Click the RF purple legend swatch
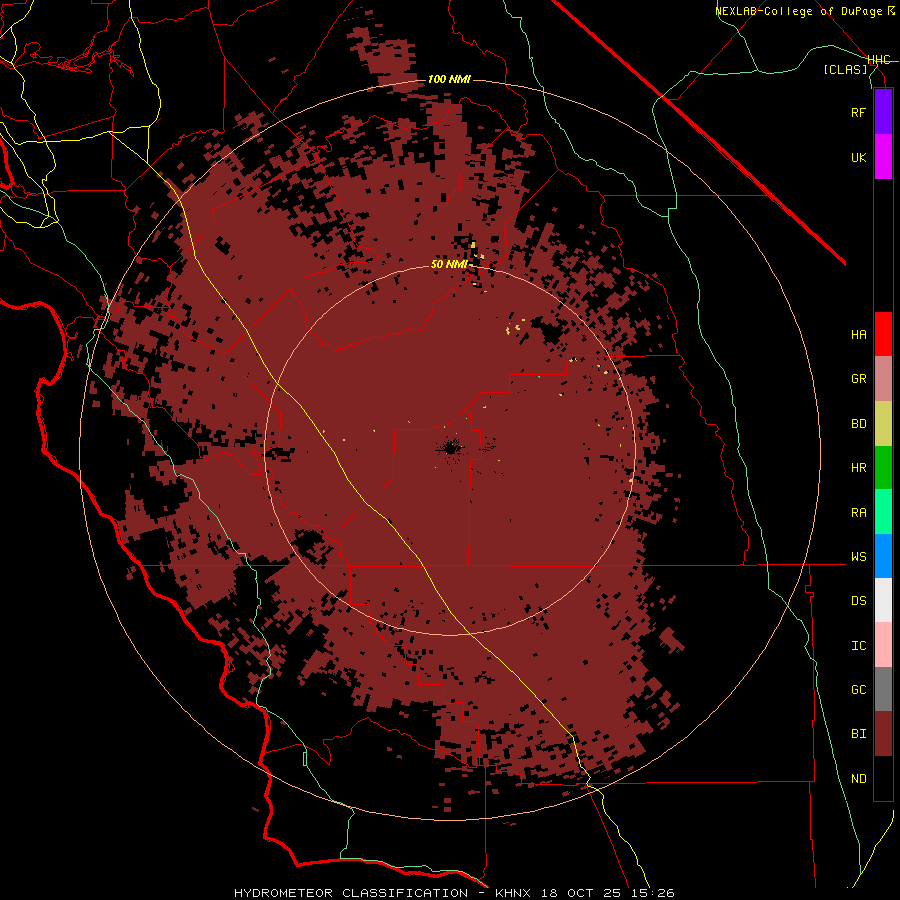This screenshot has width=900, height=900. point(883,112)
